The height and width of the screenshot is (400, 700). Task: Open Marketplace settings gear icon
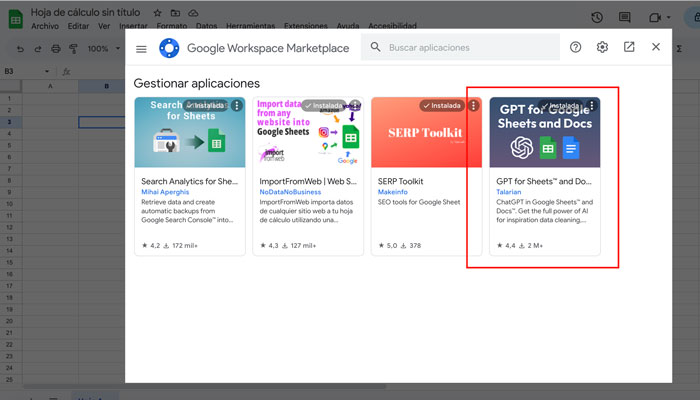(602, 47)
